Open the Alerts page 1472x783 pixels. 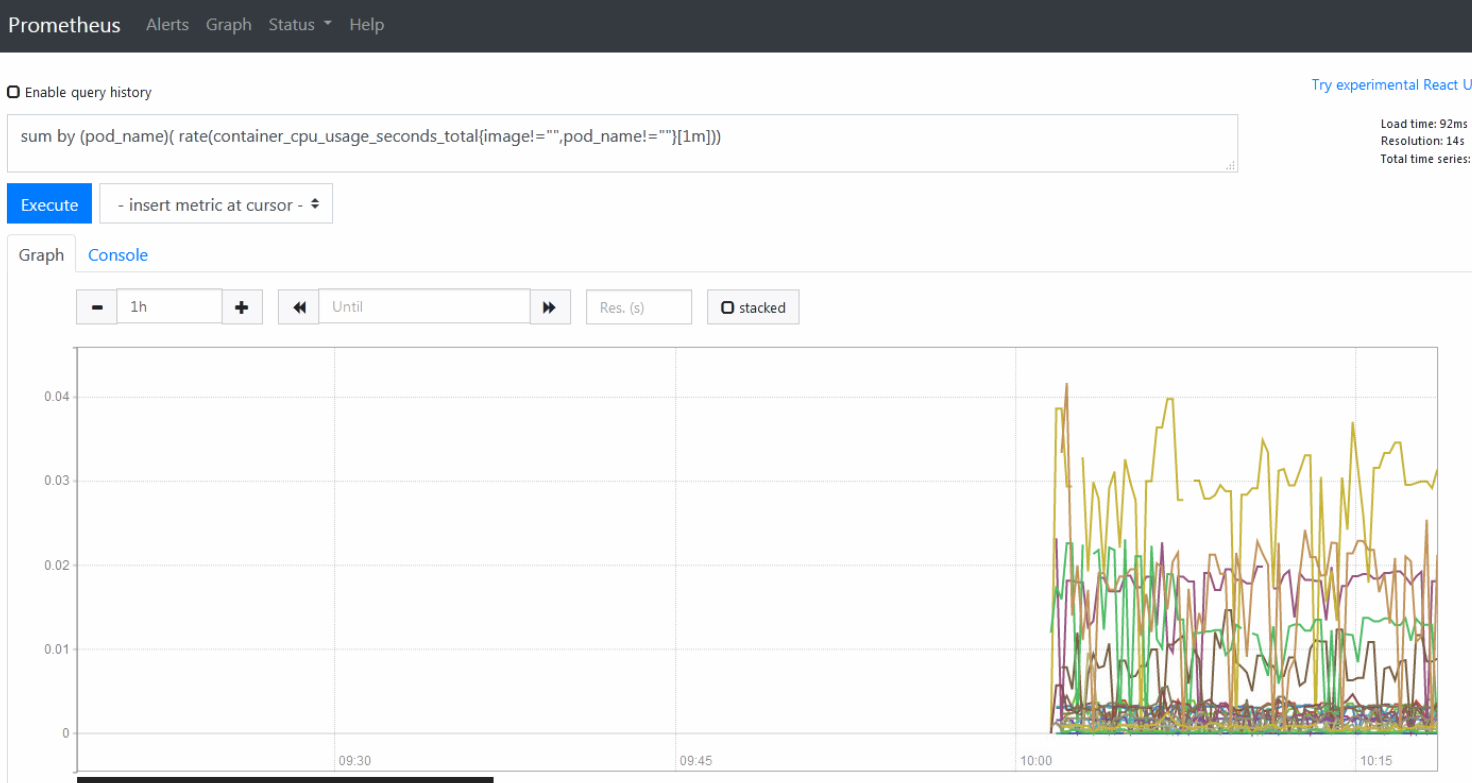(x=167, y=25)
